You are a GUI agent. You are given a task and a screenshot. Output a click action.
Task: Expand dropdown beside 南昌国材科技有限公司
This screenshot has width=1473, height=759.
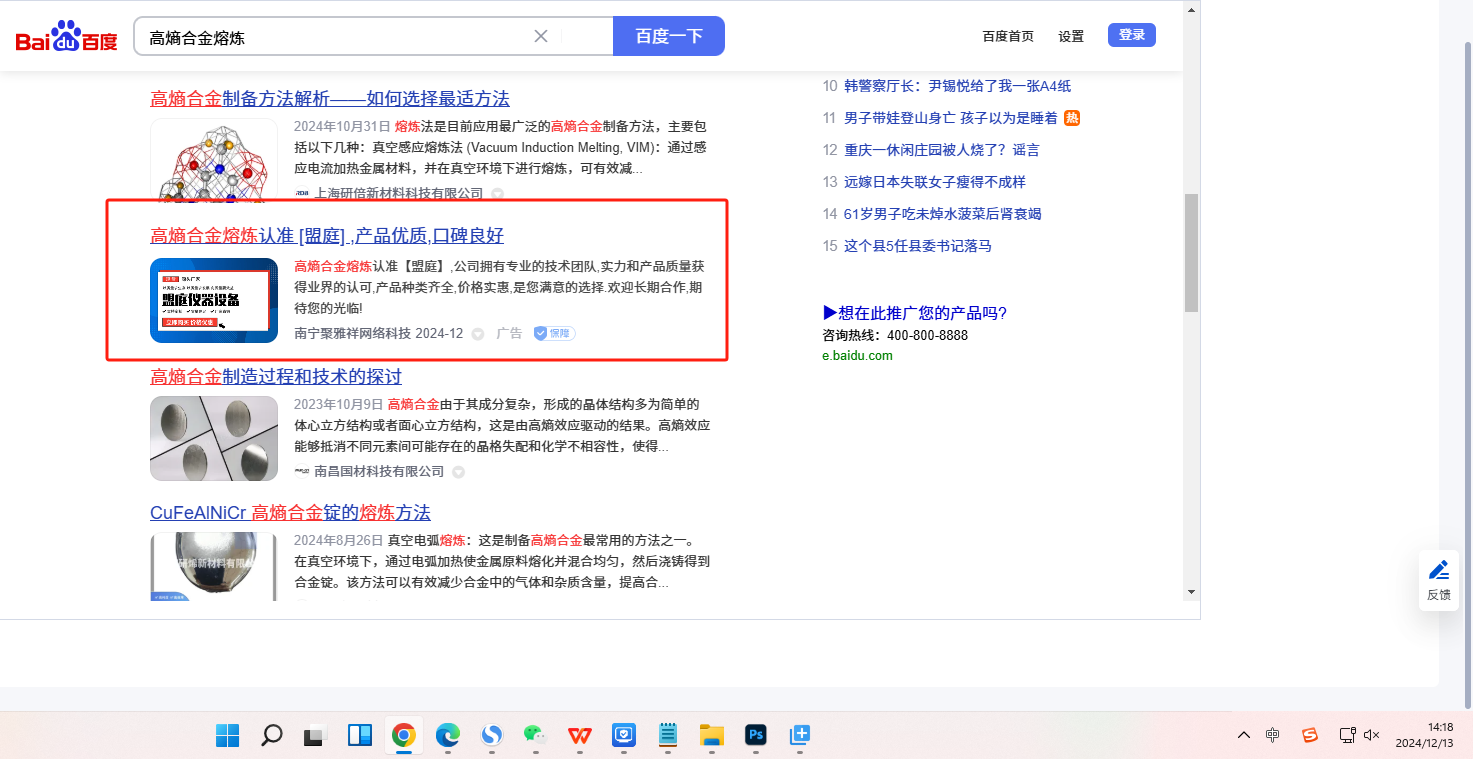point(458,472)
